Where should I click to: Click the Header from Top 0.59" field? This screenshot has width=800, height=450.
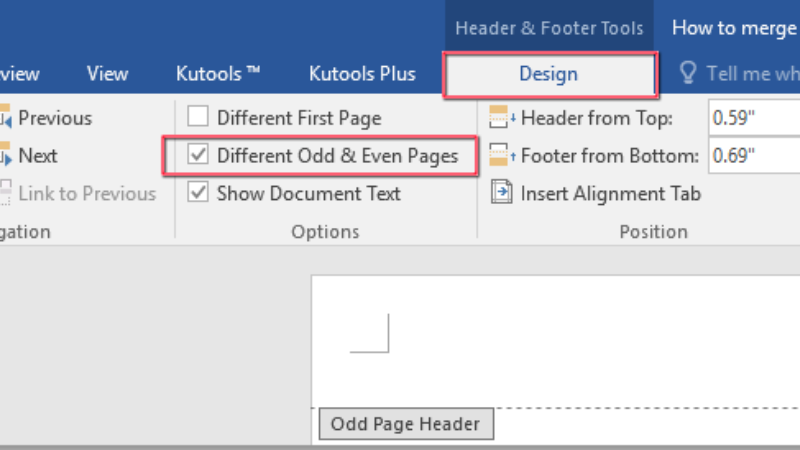(752, 118)
